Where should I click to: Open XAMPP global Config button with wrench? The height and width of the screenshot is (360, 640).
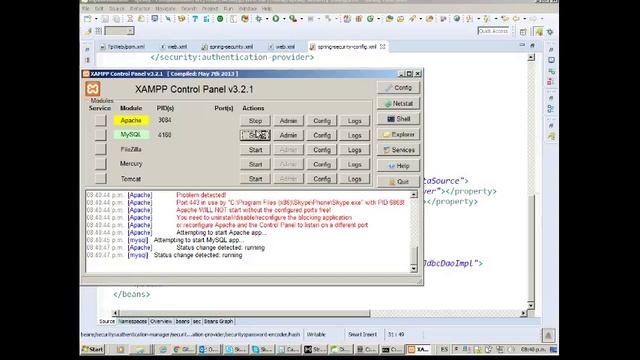coord(398,88)
